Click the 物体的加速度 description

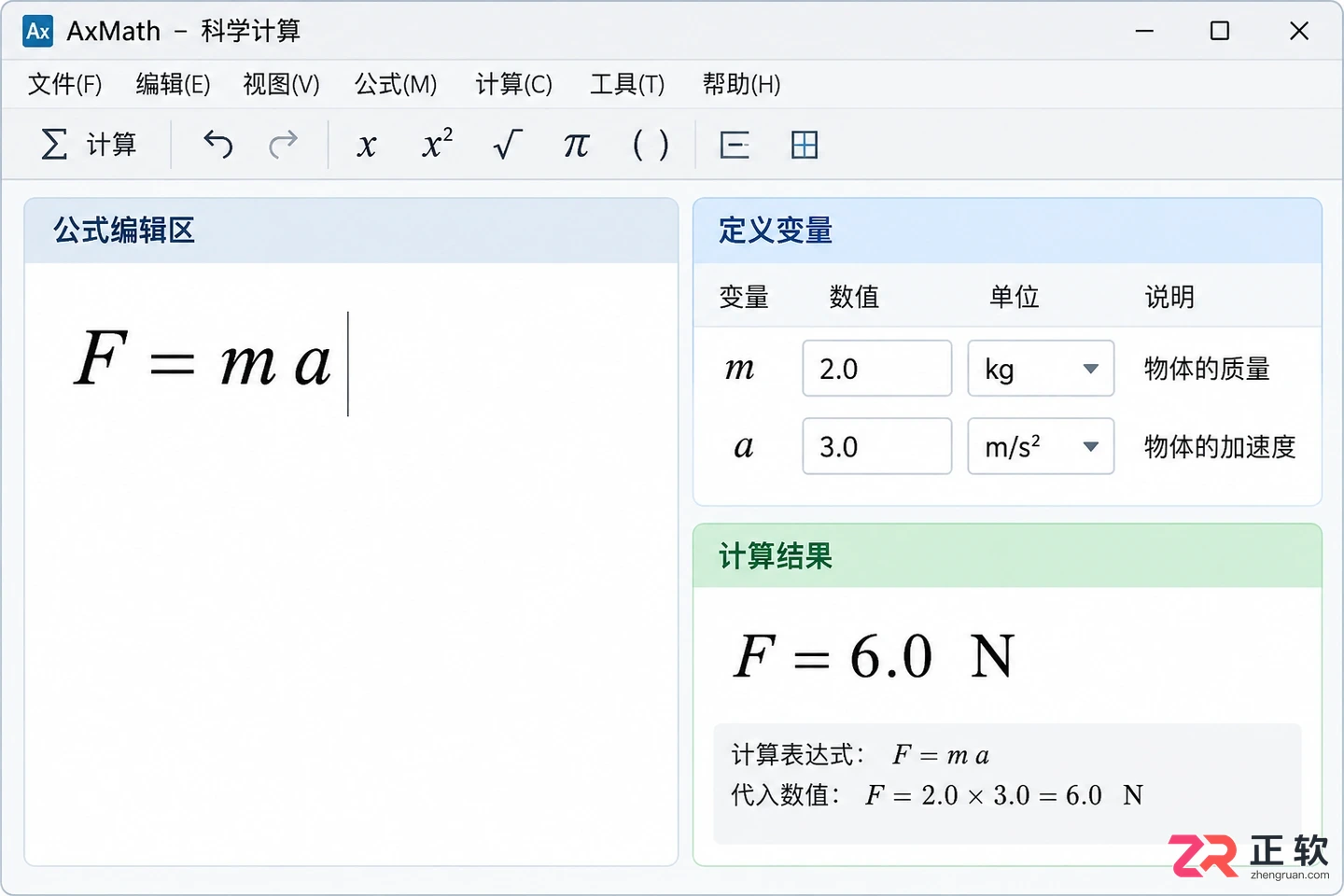(1220, 446)
